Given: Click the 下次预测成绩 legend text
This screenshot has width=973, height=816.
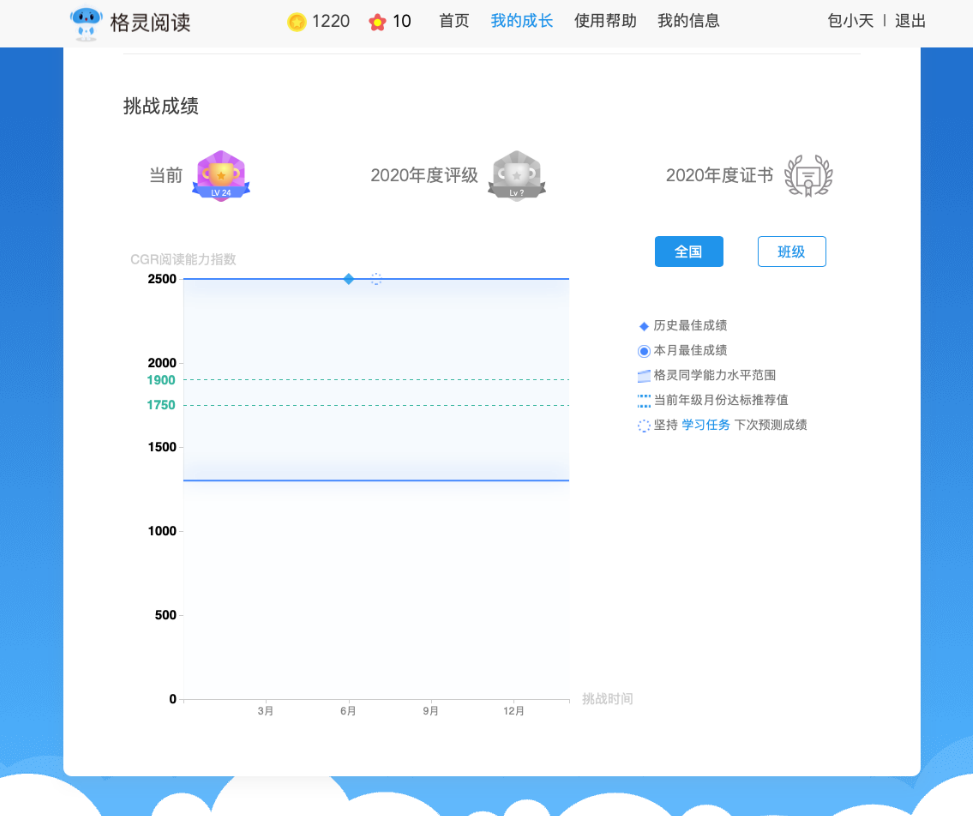Looking at the screenshot, I should [771, 425].
